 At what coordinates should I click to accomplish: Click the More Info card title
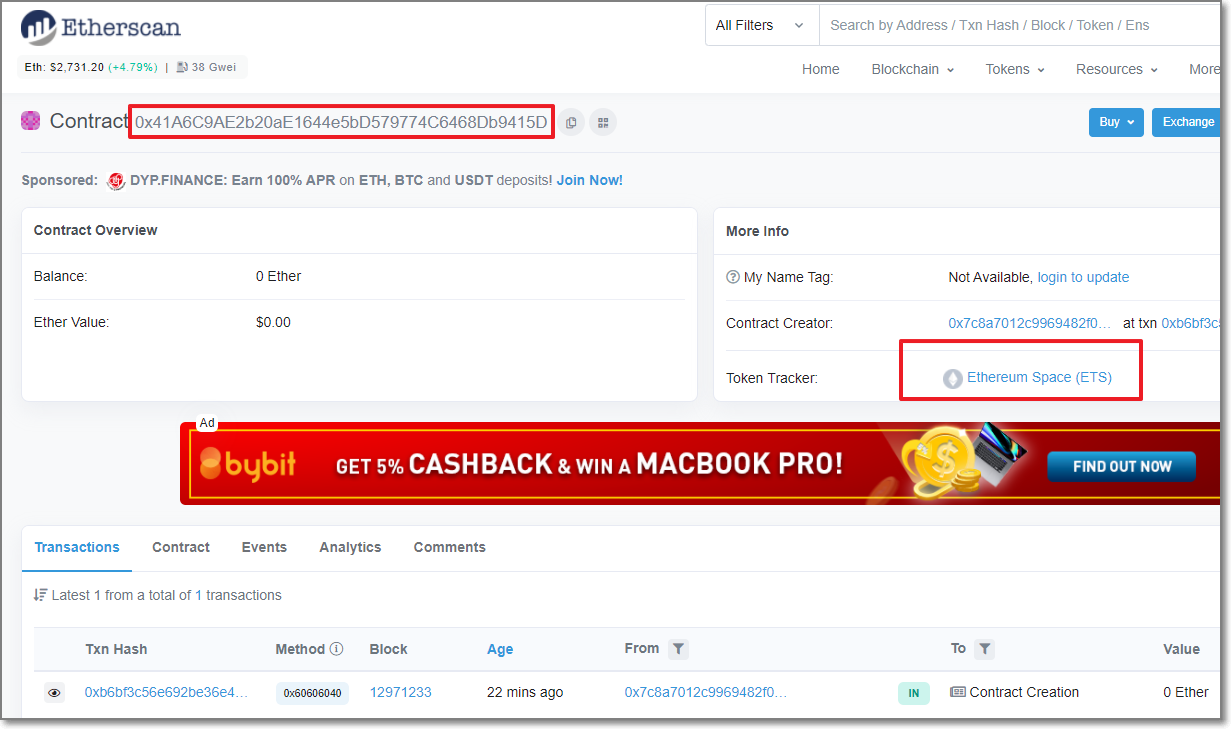757,231
